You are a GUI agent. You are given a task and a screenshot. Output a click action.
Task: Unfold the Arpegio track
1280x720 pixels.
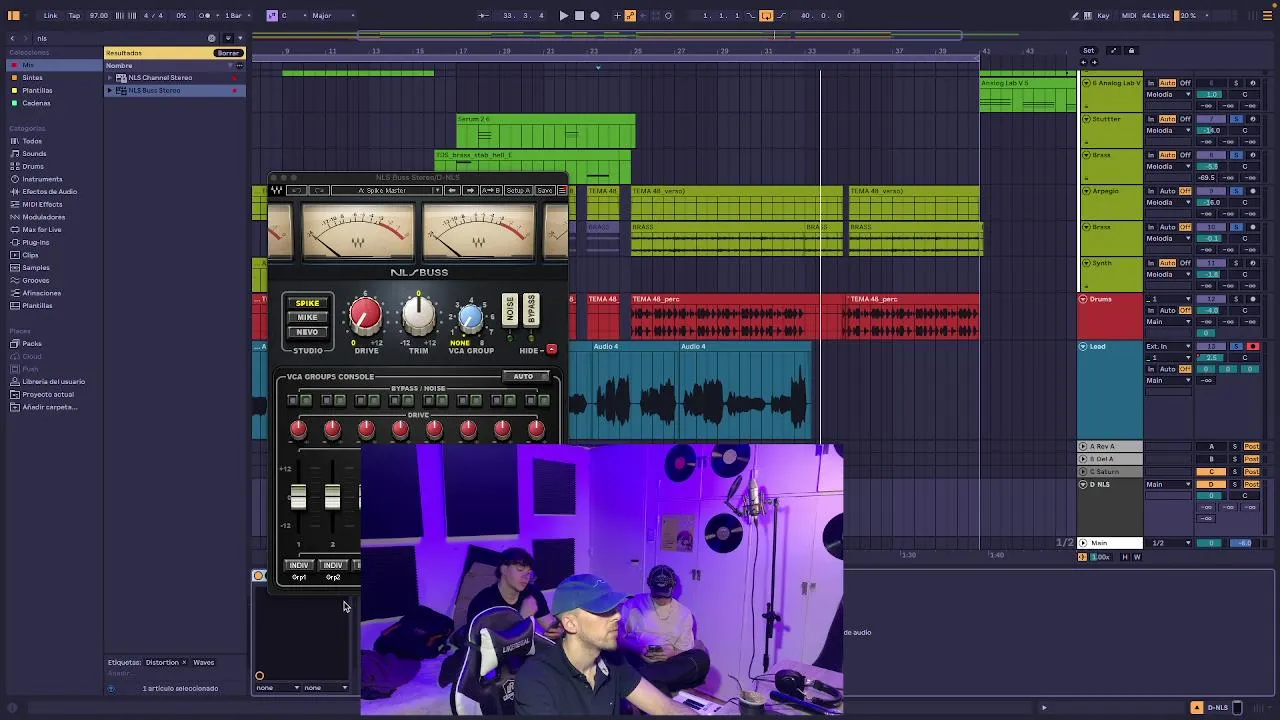click(1086, 191)
